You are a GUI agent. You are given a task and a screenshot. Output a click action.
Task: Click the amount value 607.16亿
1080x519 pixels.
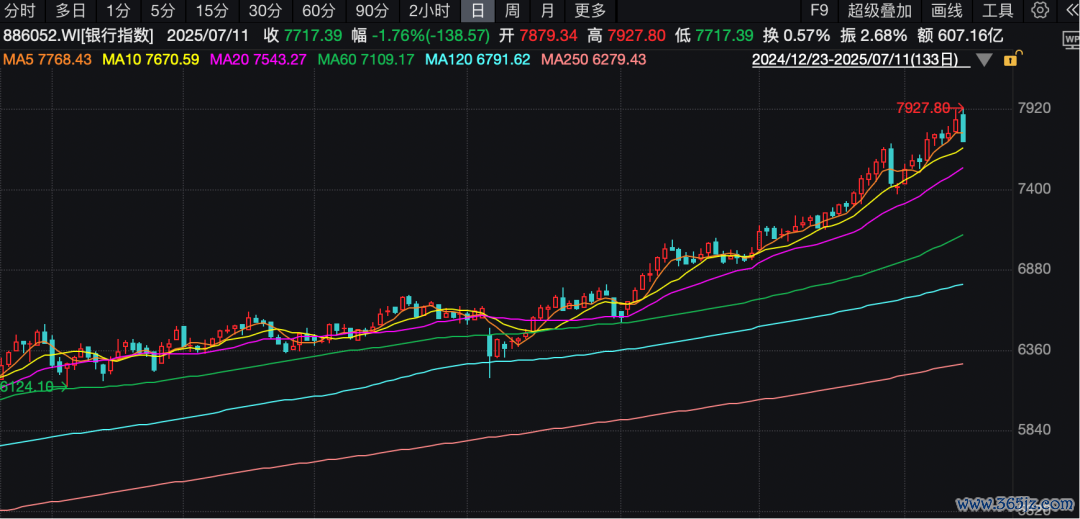[972, 35]
